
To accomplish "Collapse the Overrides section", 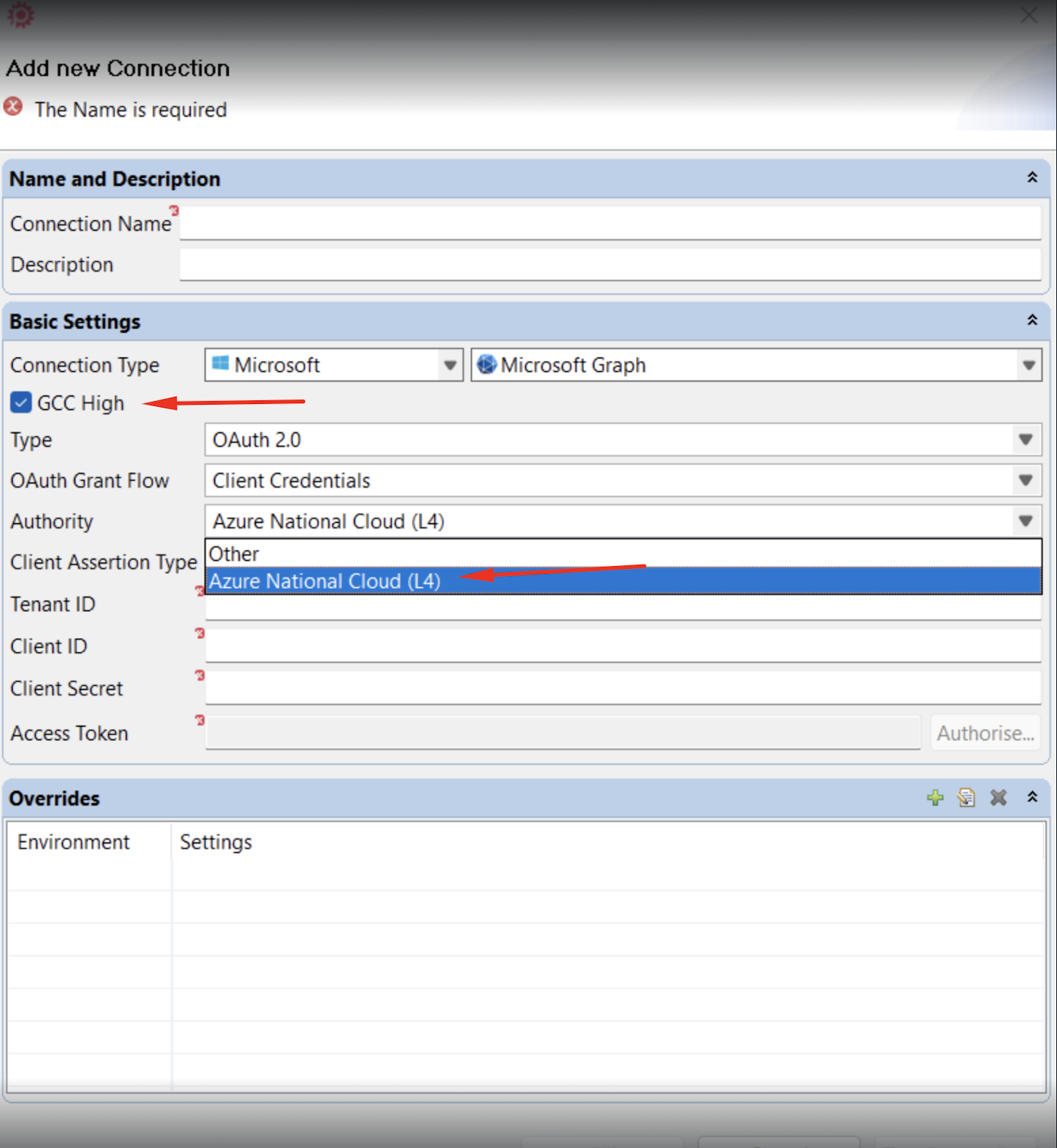I will coord(1032,797).
